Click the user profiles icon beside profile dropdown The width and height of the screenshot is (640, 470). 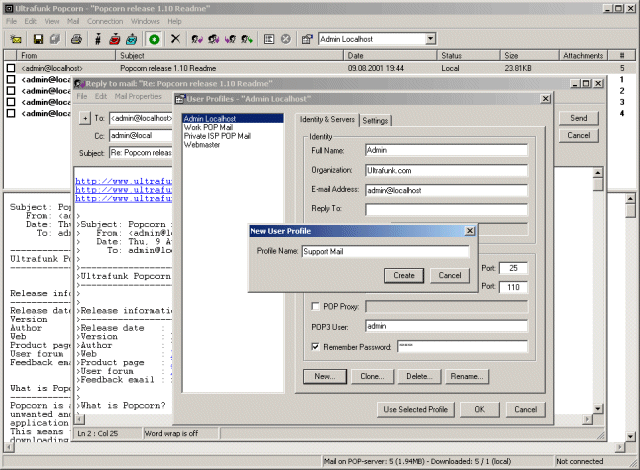point(305,39)
